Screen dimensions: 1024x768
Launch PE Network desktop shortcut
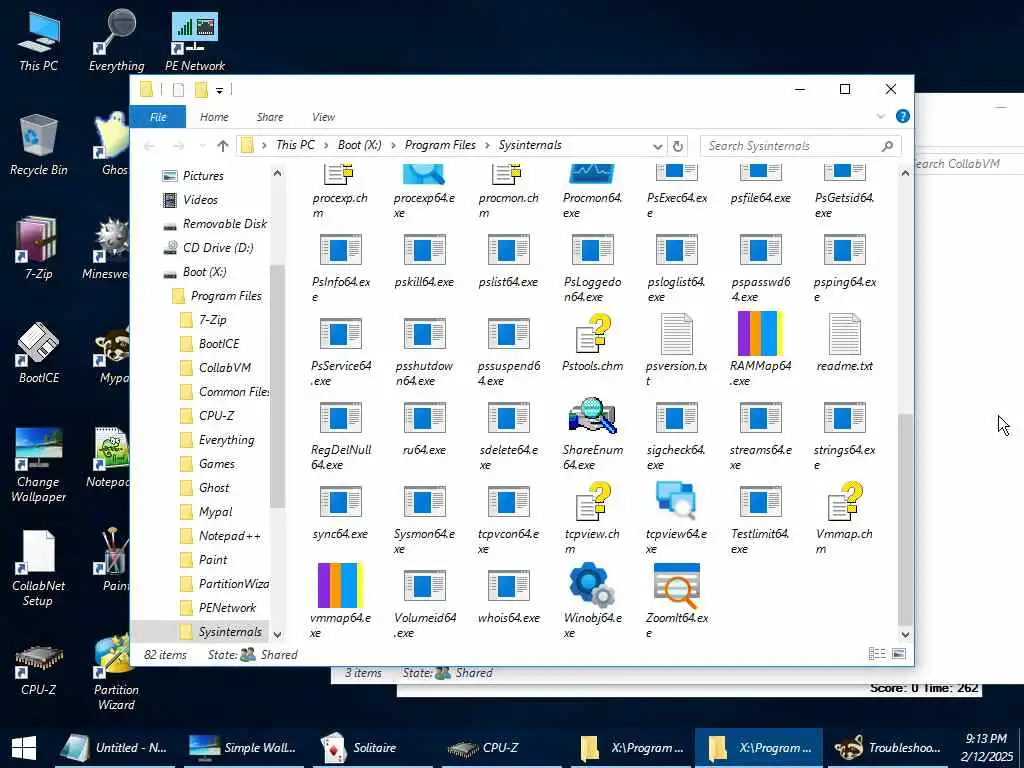(195, 33)
